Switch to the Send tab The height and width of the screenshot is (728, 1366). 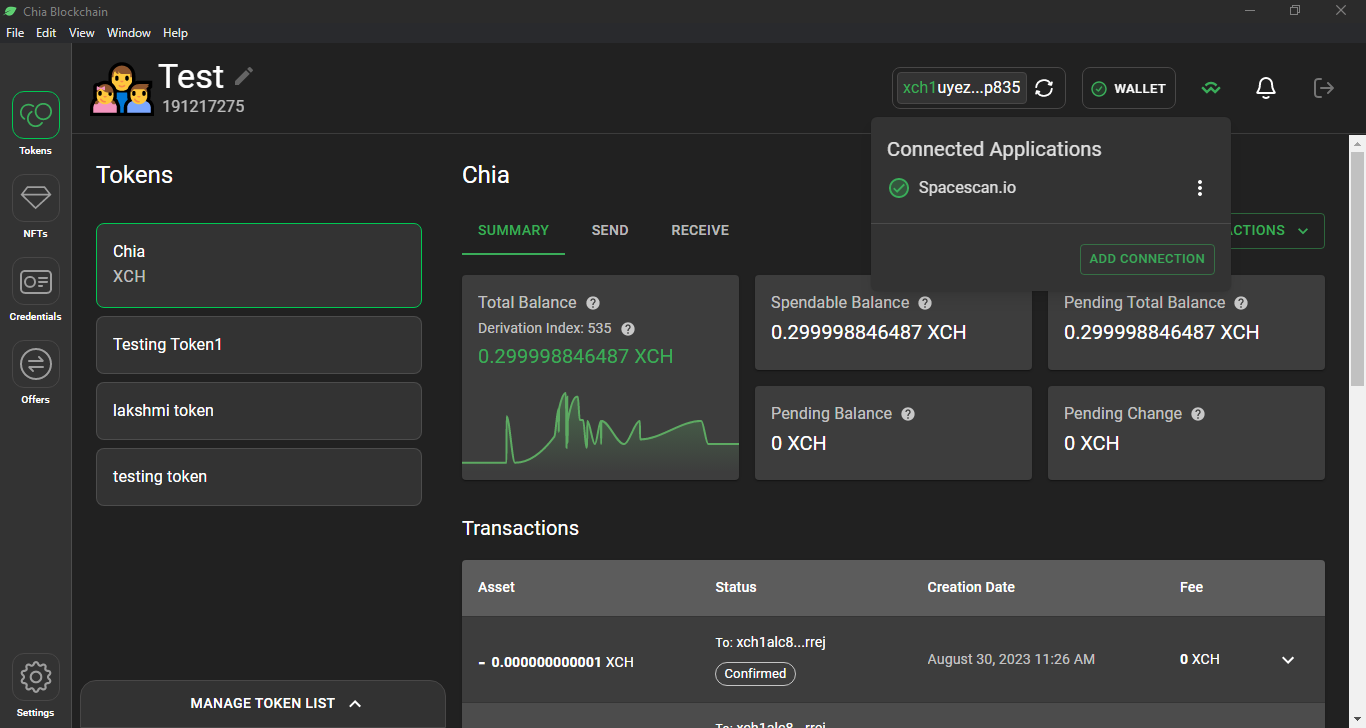610,231
